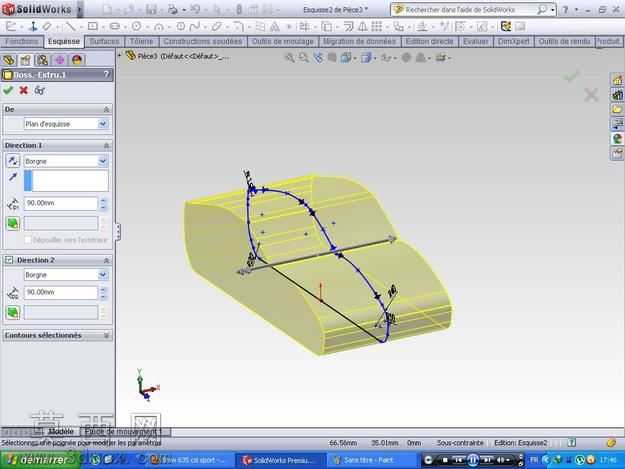This screenshot has height=469, width=625.
Task: Open Display Style dropdown in view toolbar
Action: click(375, 58)
